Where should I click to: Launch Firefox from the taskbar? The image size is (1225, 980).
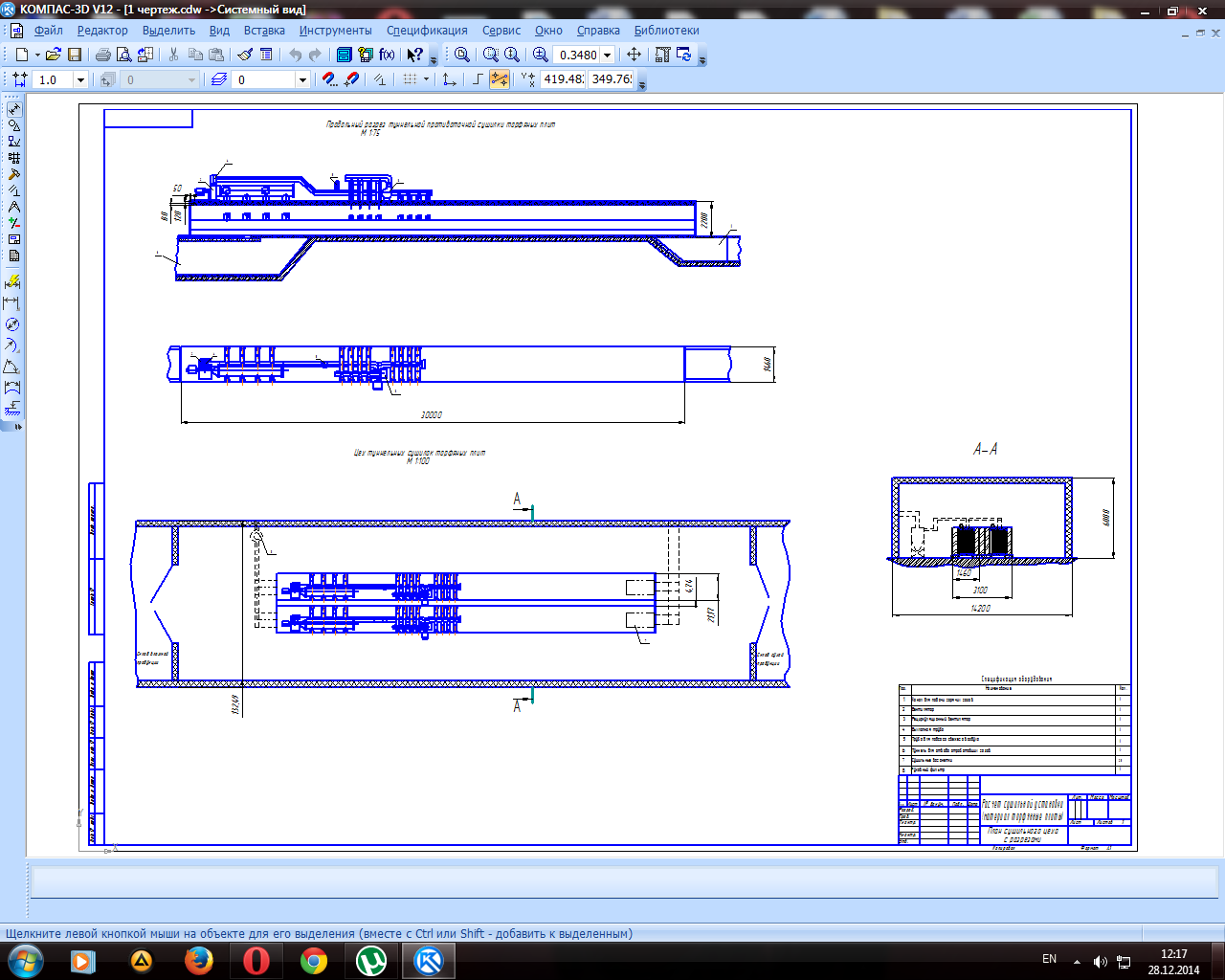(x=199, y=960)
